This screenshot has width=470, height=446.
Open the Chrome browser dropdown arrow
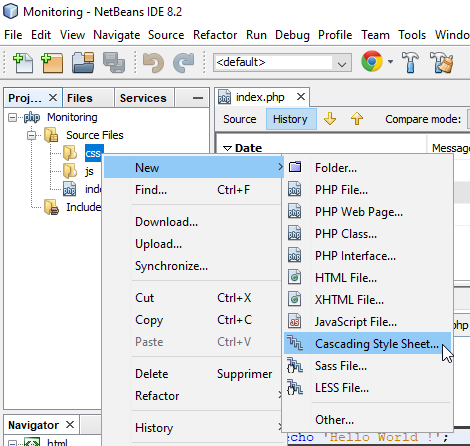pyautogui.click(x=390, y=62)
